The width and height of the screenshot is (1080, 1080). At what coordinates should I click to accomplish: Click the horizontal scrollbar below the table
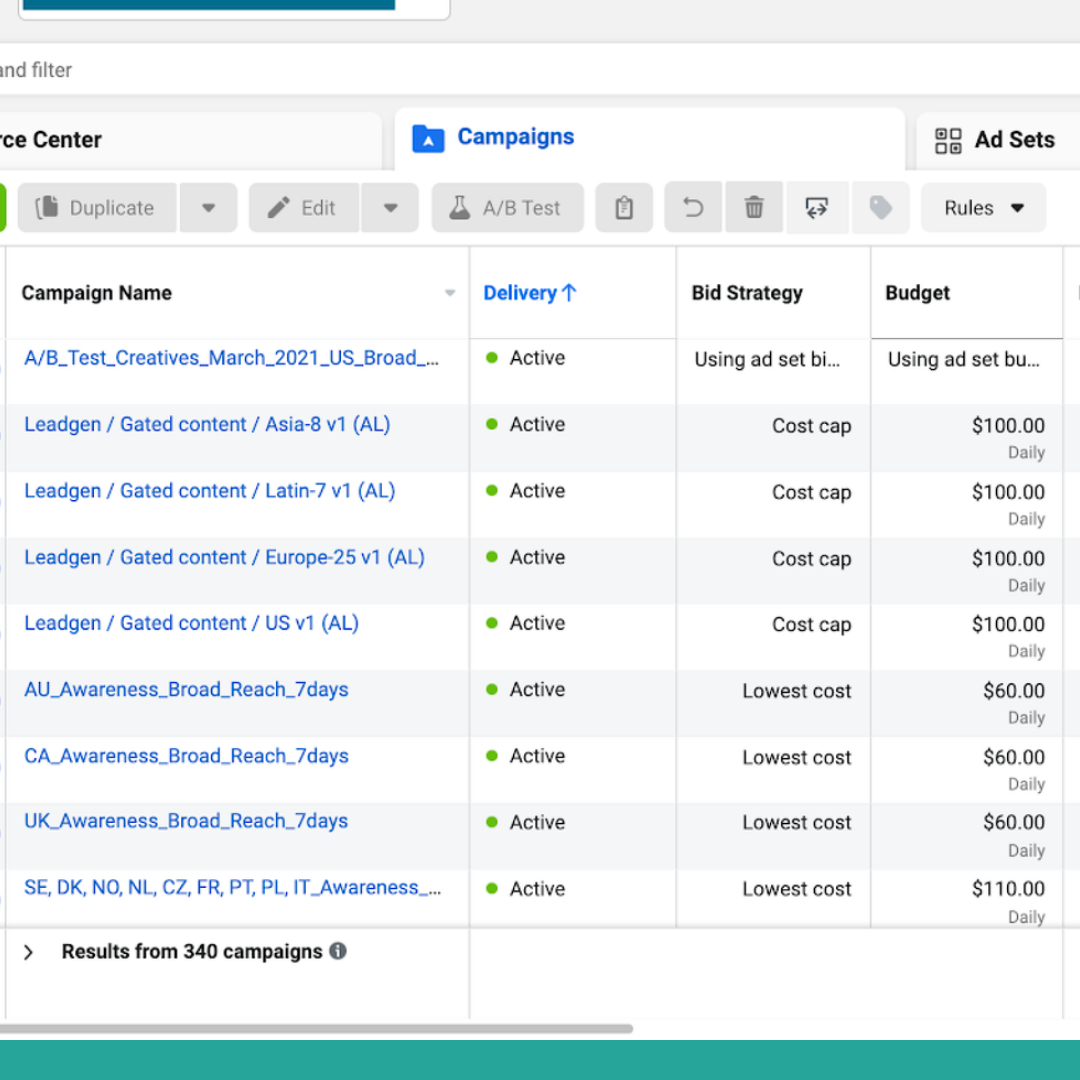coord(316,1028)
